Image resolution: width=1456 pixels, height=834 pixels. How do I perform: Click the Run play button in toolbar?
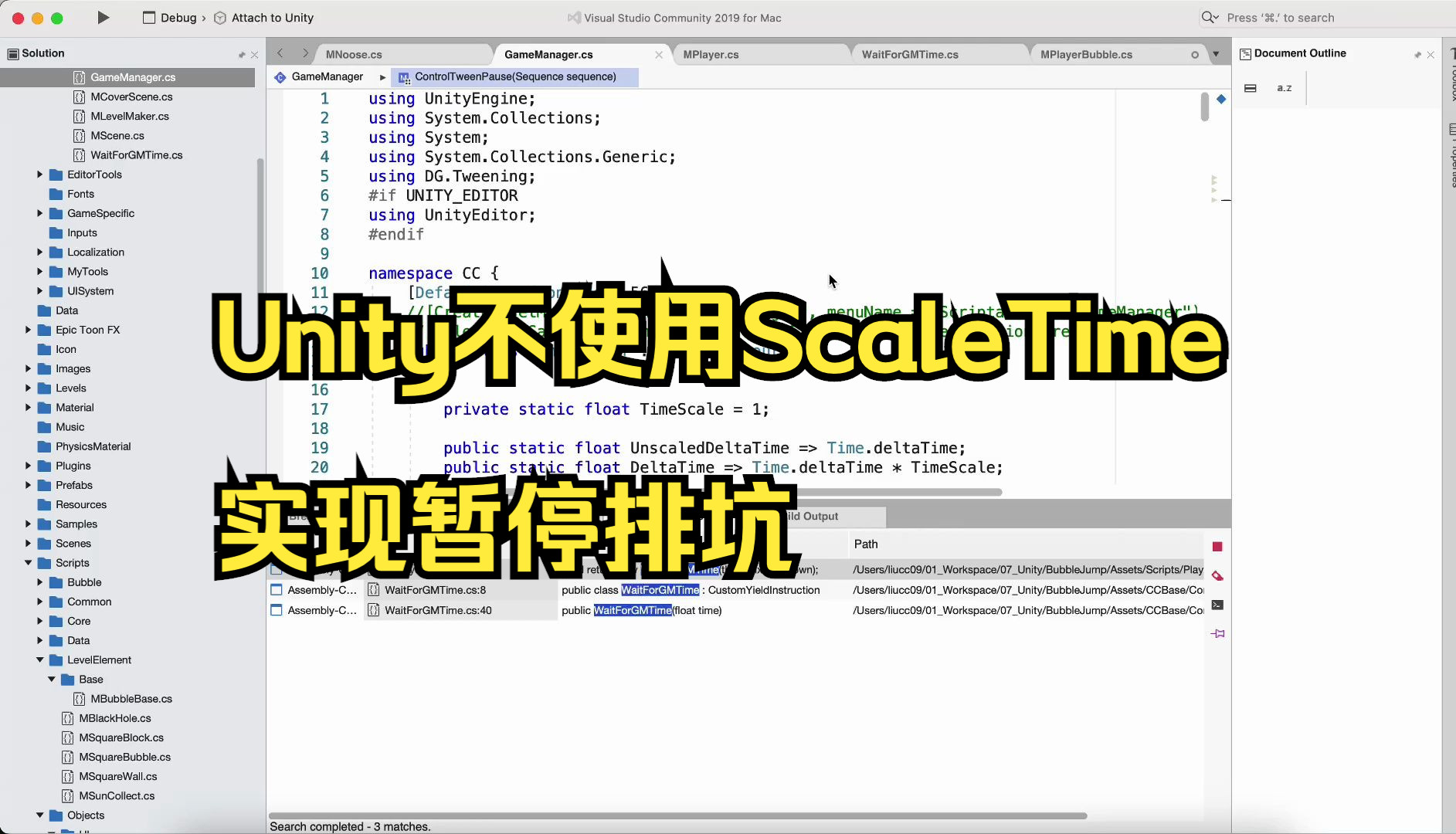(103, 18)
